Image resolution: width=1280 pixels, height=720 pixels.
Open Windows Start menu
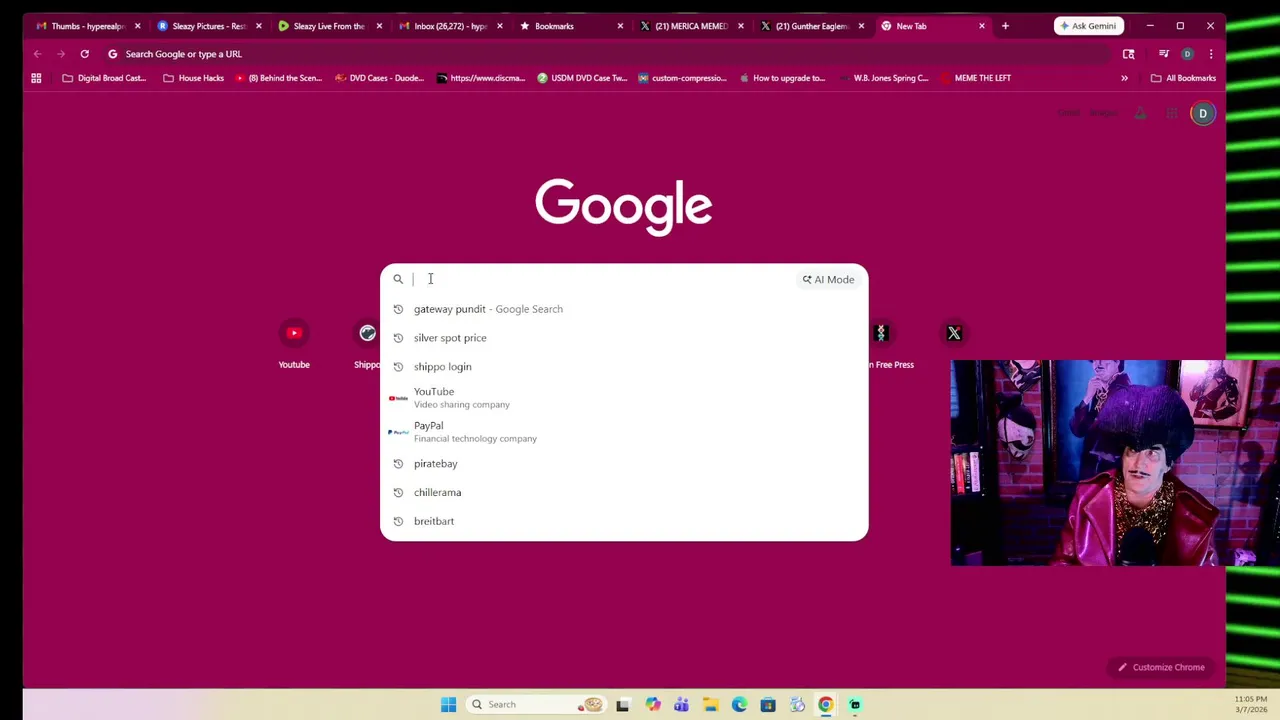point(448,704)
